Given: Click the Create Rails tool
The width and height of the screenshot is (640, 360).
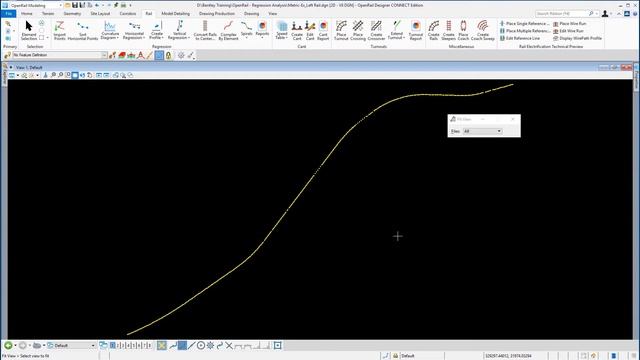Looking at the screenshot, I should point(433,31).
